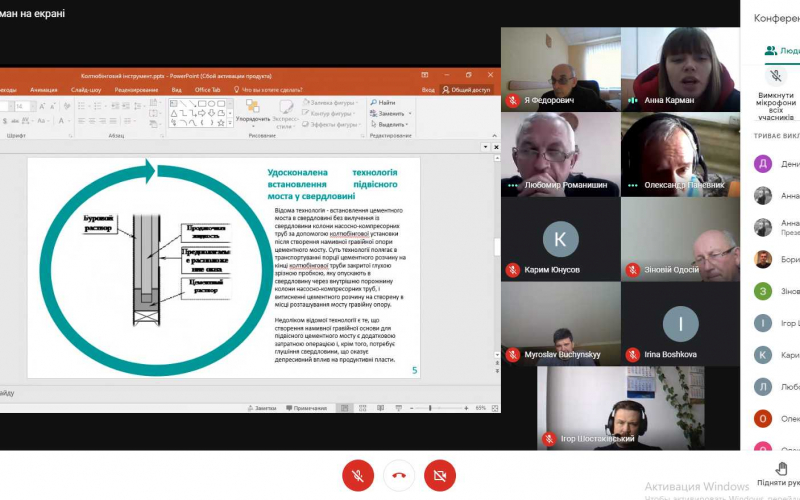This screenshot has width=800, height=500.
Task: Click Найти in the Редактирование group
Action: (383, 103)
